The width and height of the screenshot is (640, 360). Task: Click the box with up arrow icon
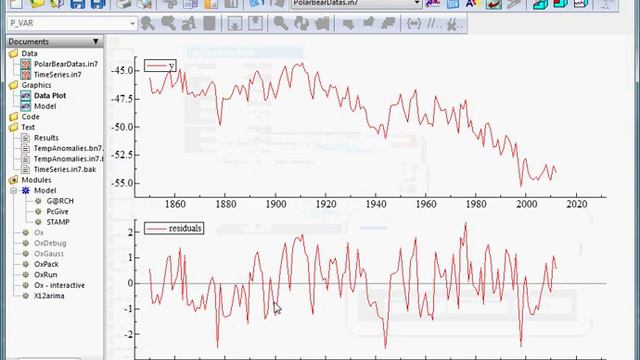[x=256, y=23]
